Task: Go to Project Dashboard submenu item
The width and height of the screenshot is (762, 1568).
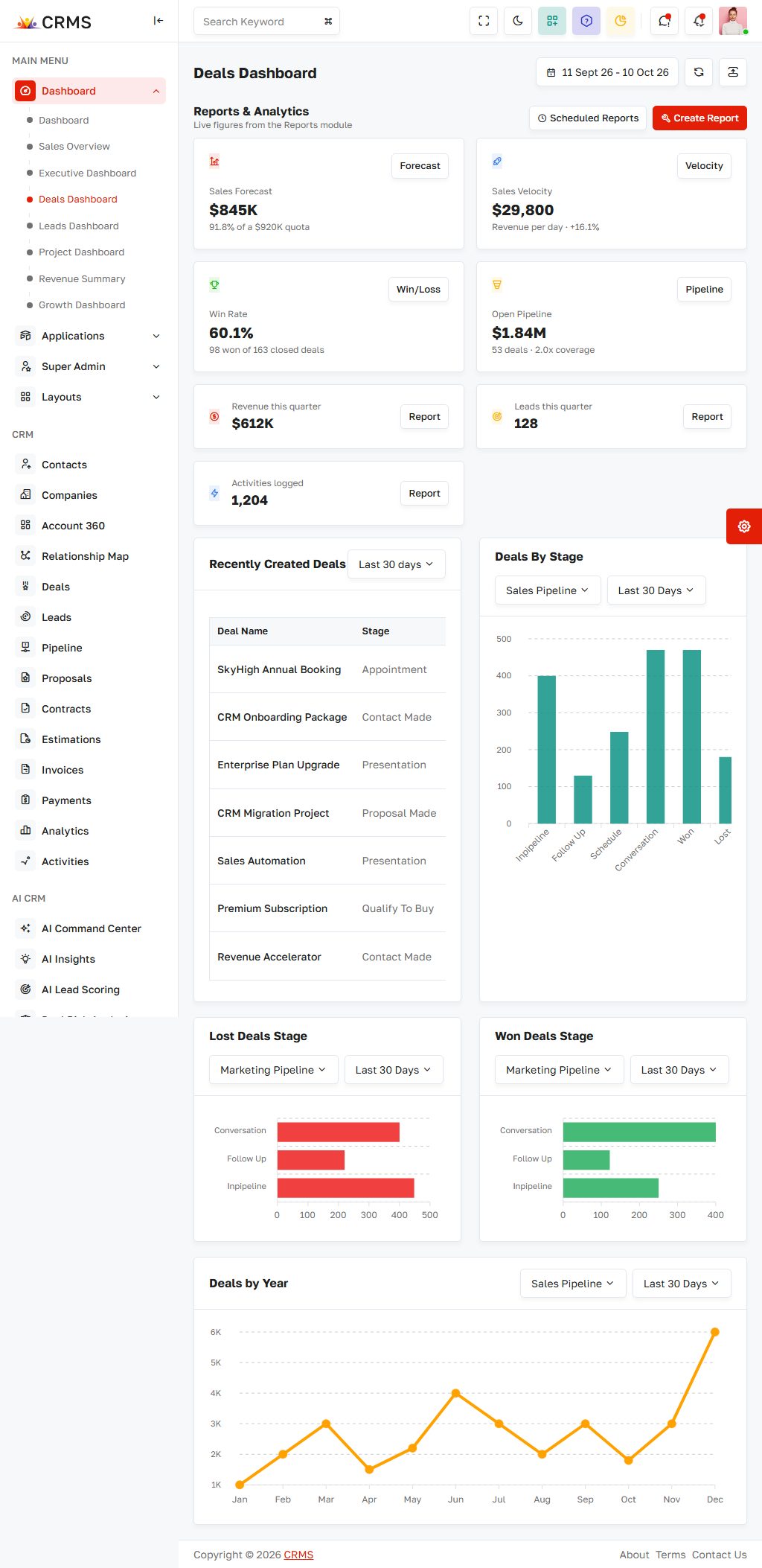Action: point(81,252)
